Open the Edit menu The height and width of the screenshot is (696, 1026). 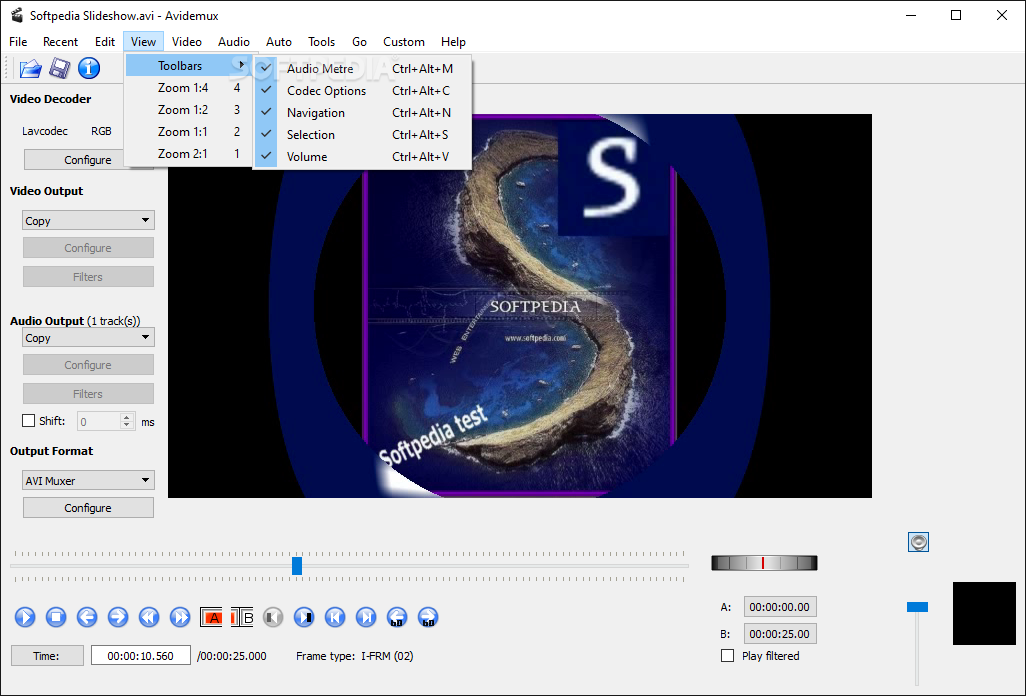pyautogui.click(x=105, y=42)
